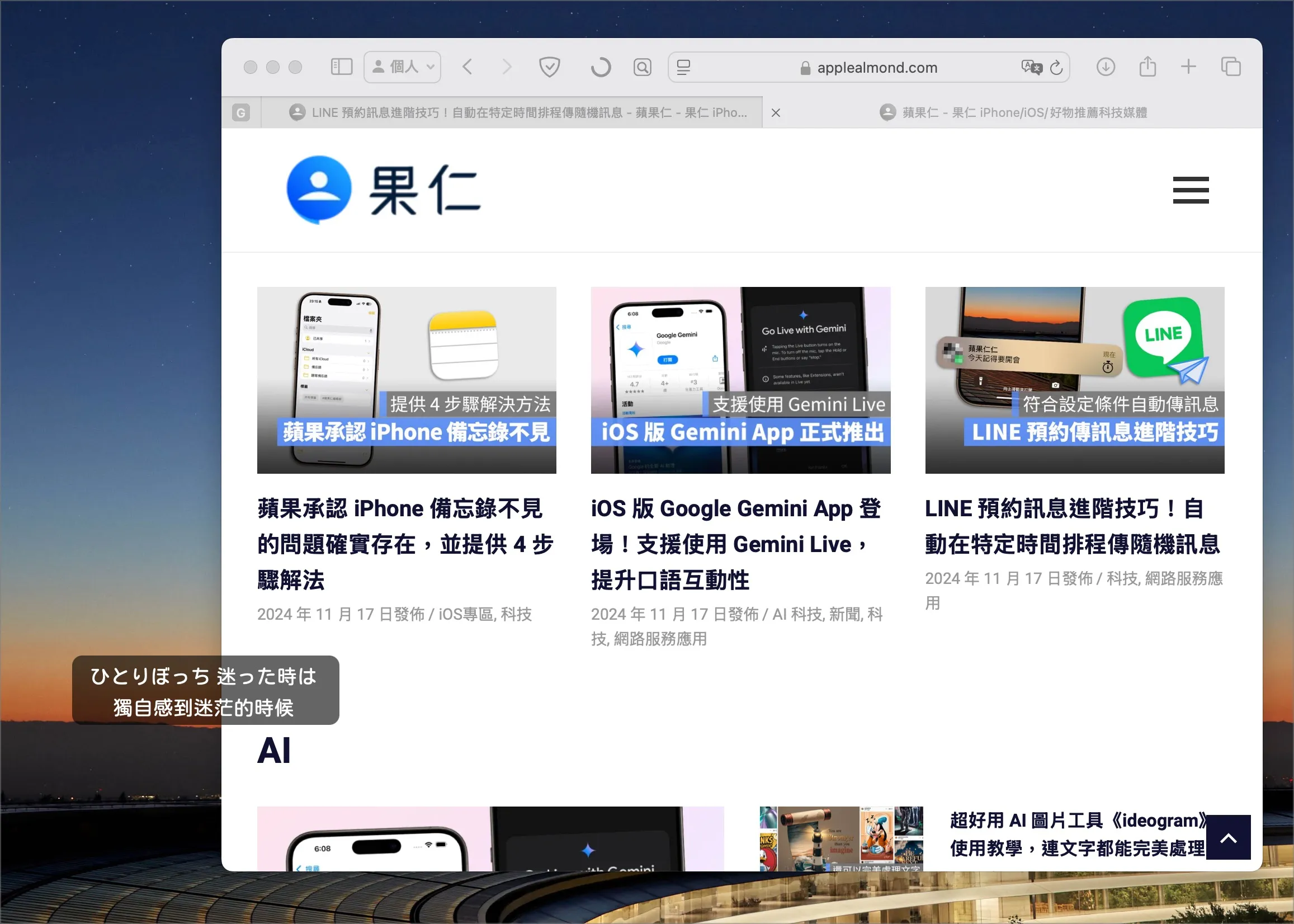The image size is (1294, 924).
Task: Open the iPhone 備忘錄不見 article thumbnail
Action: click(x=406, y=380)
